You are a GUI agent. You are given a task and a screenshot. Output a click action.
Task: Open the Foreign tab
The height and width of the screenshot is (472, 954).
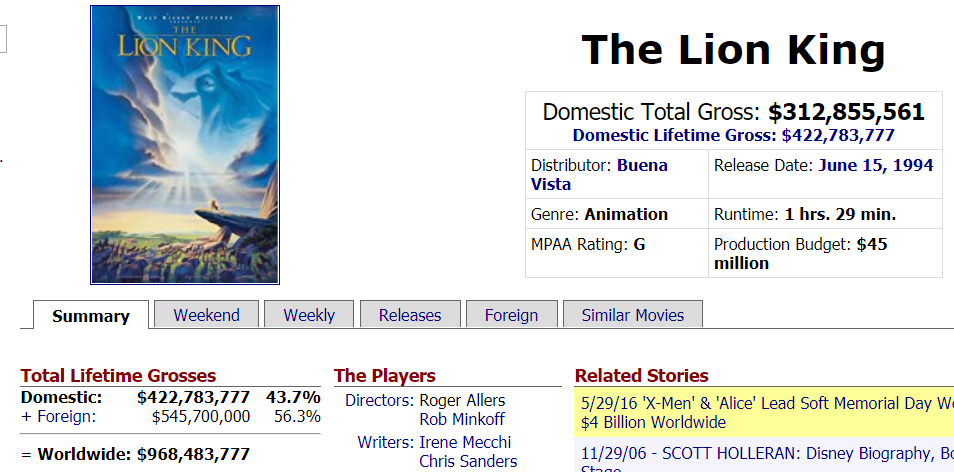(512, 314)
